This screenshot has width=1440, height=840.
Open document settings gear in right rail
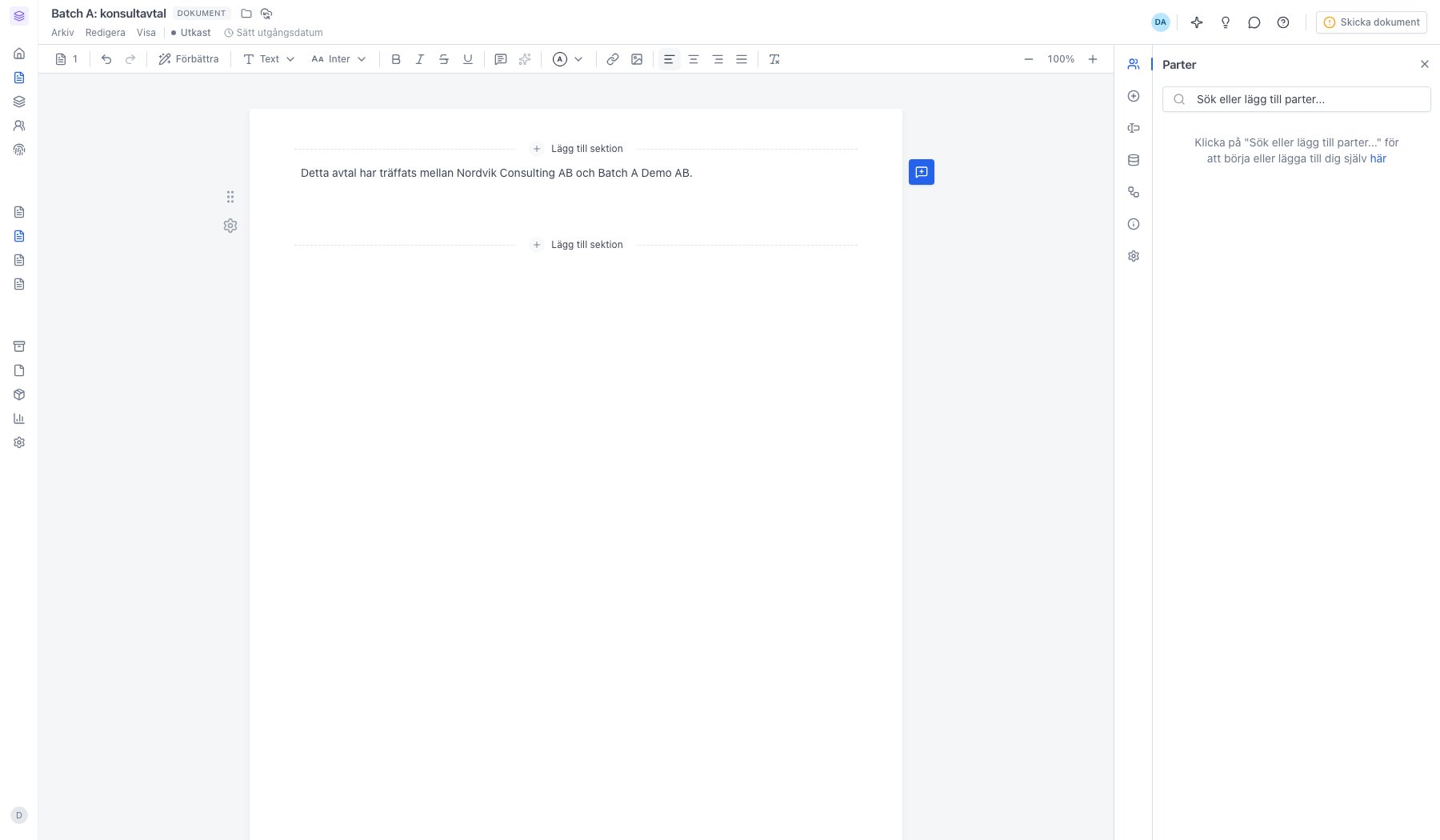tap(1134, 256)
